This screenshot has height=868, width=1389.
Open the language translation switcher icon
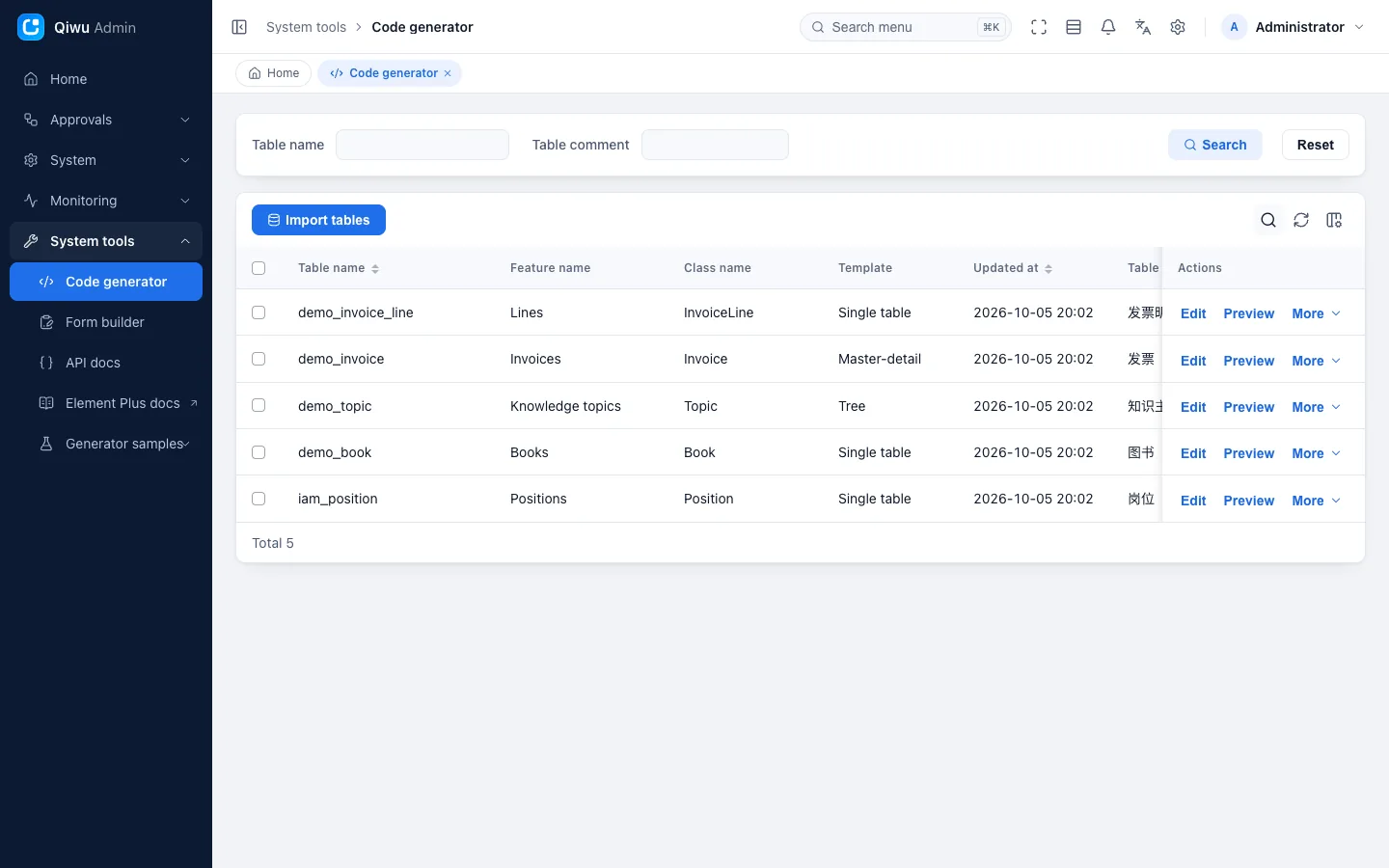click(x=1143, y=27)
